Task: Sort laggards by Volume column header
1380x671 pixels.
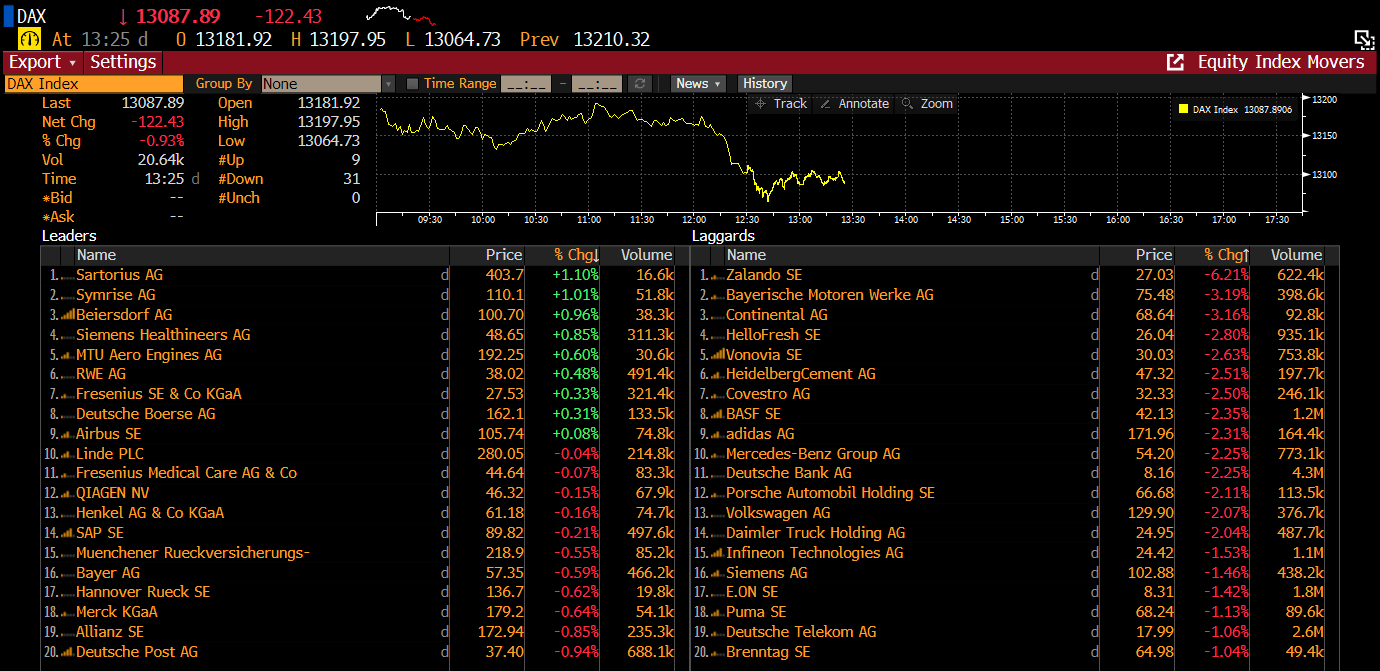Action: (x=1296, y=255)
